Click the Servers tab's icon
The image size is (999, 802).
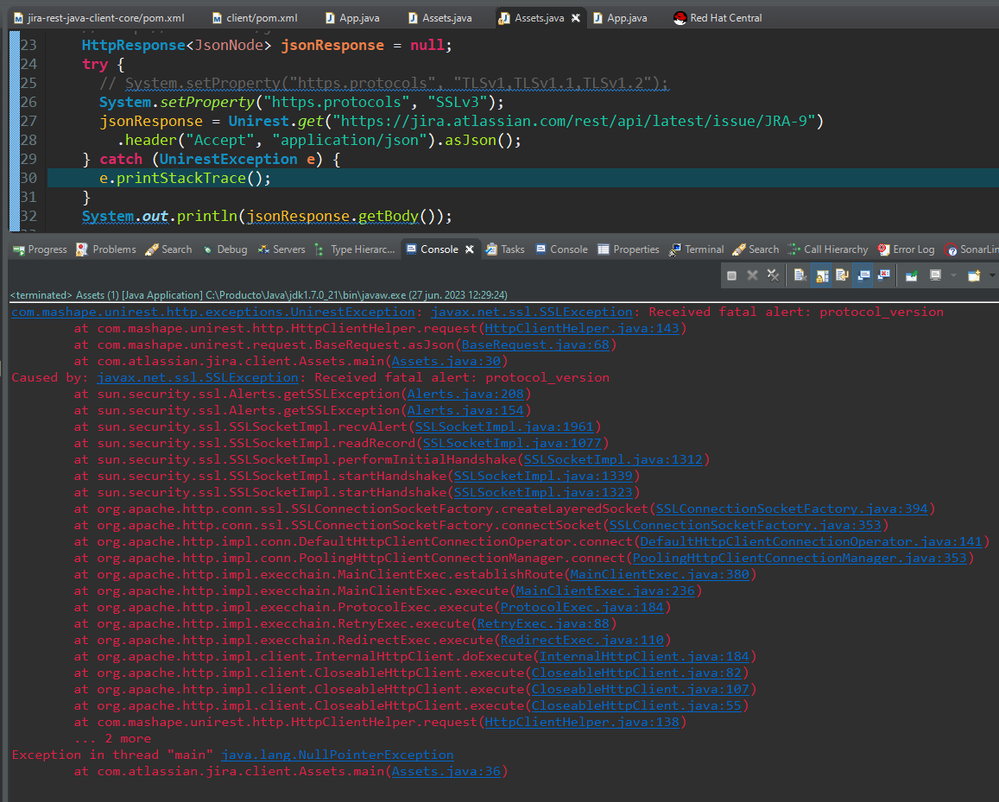pyautogui.click(x=263, y=249)
